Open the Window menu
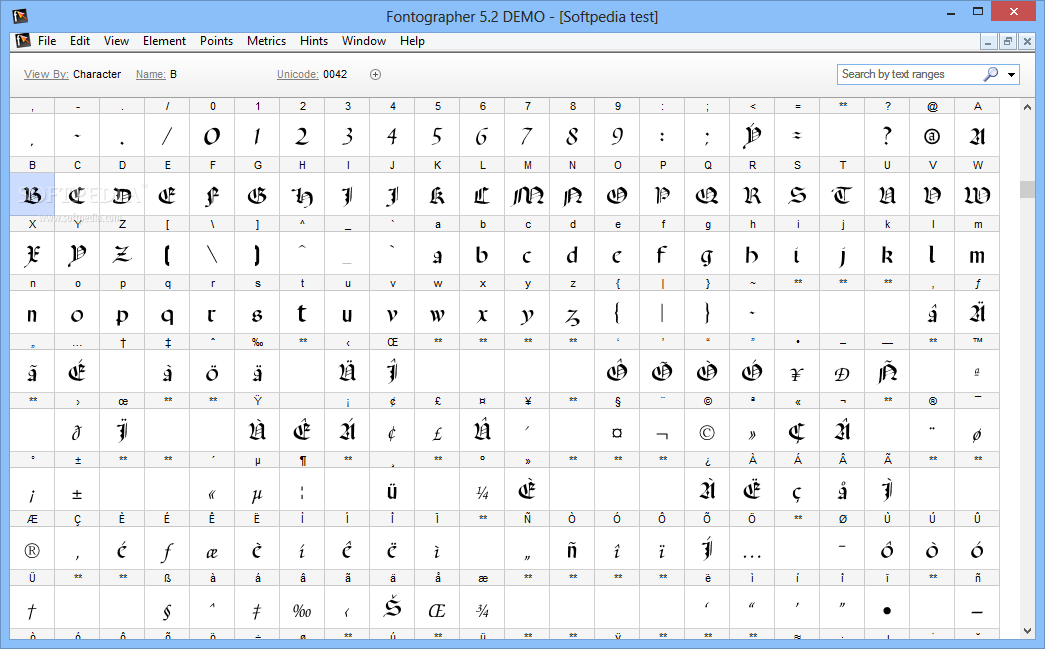The height and width of the screenshot is (649, 1045). pyautogui.click(x=364, y=41)
